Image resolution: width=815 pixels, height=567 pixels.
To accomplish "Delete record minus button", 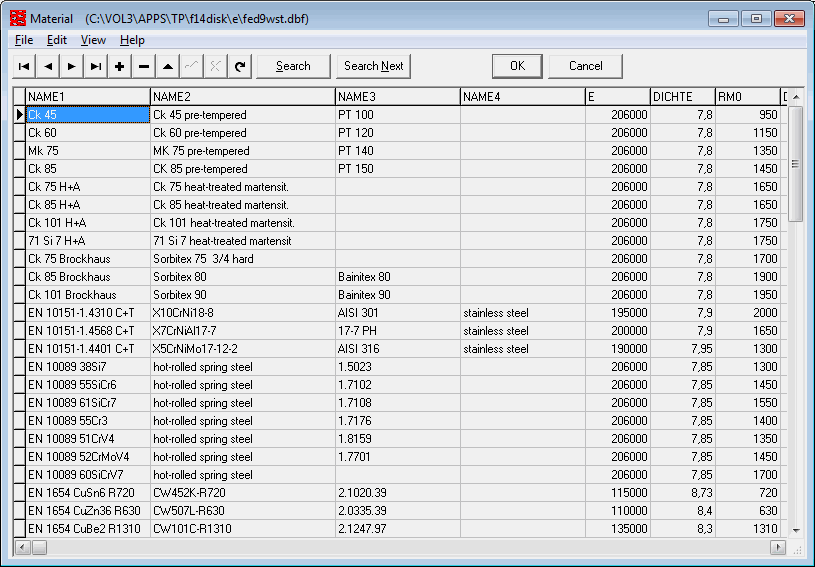I will pyautogui.click(x=144, y=66).
